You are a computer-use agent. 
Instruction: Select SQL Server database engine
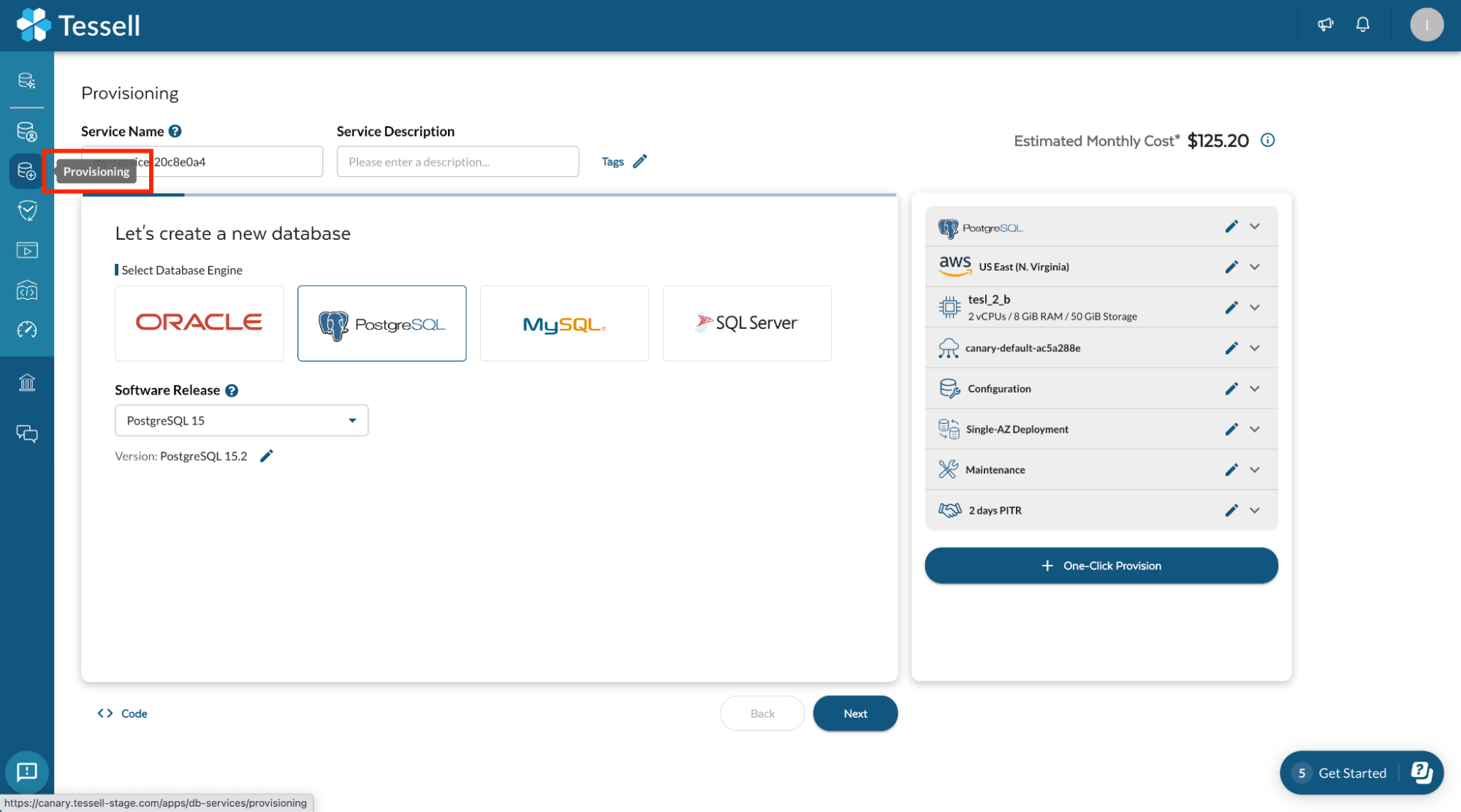pos(747,323)
